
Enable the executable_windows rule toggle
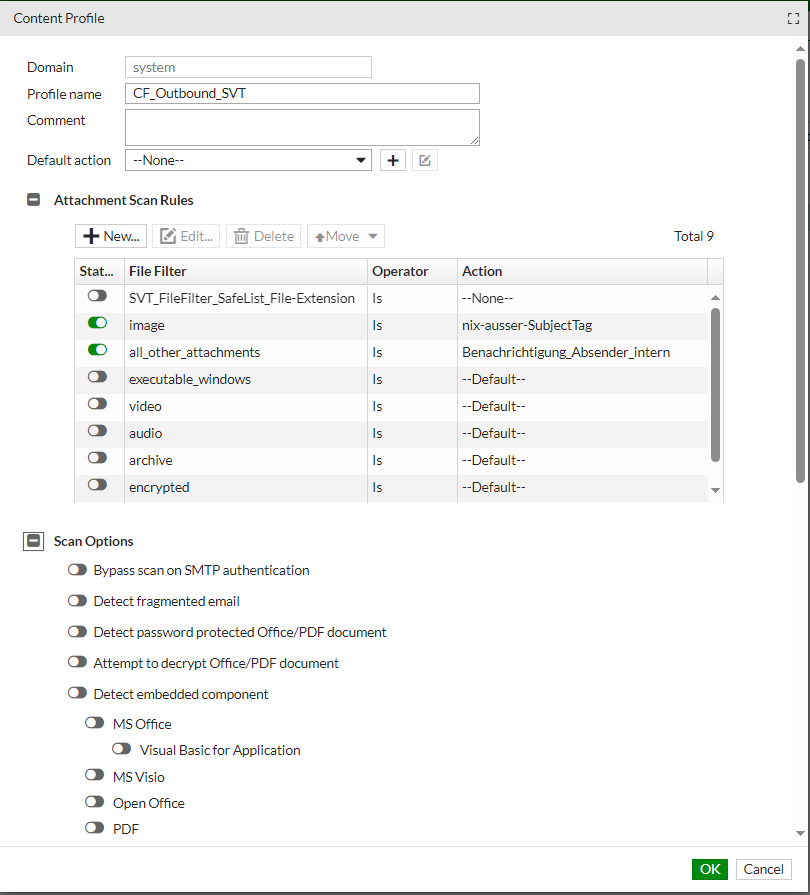pos(97,377)
